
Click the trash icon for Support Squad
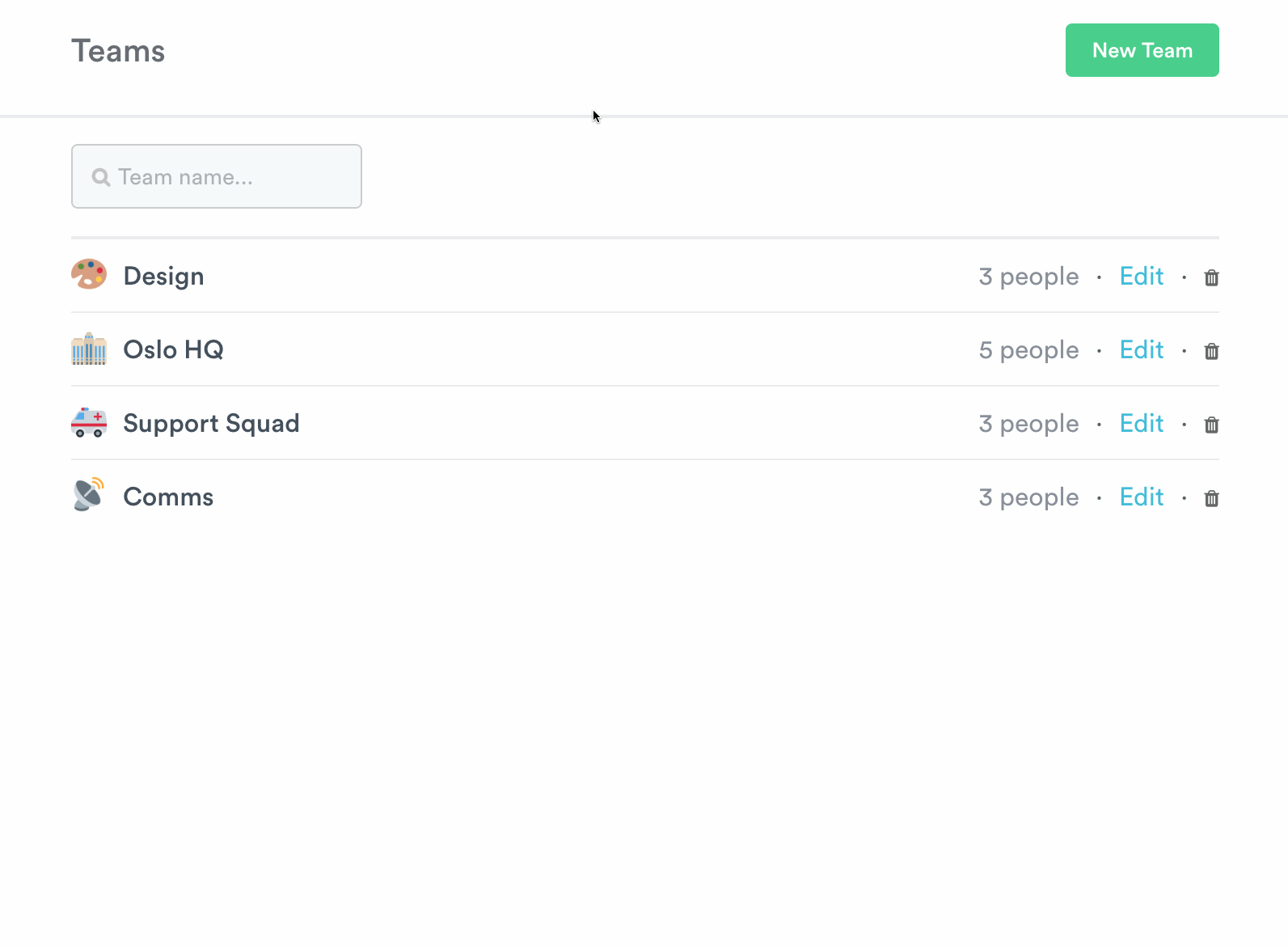pos(1211,425)
